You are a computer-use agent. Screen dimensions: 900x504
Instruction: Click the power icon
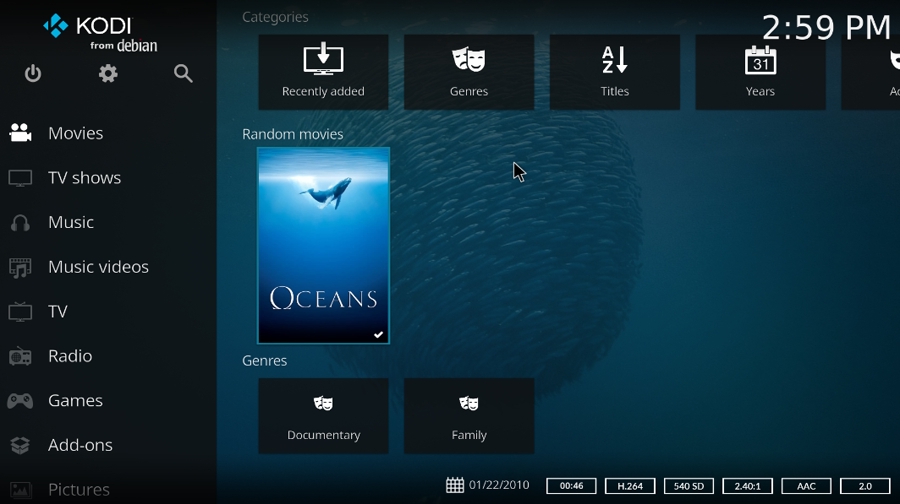coord(33,74)
